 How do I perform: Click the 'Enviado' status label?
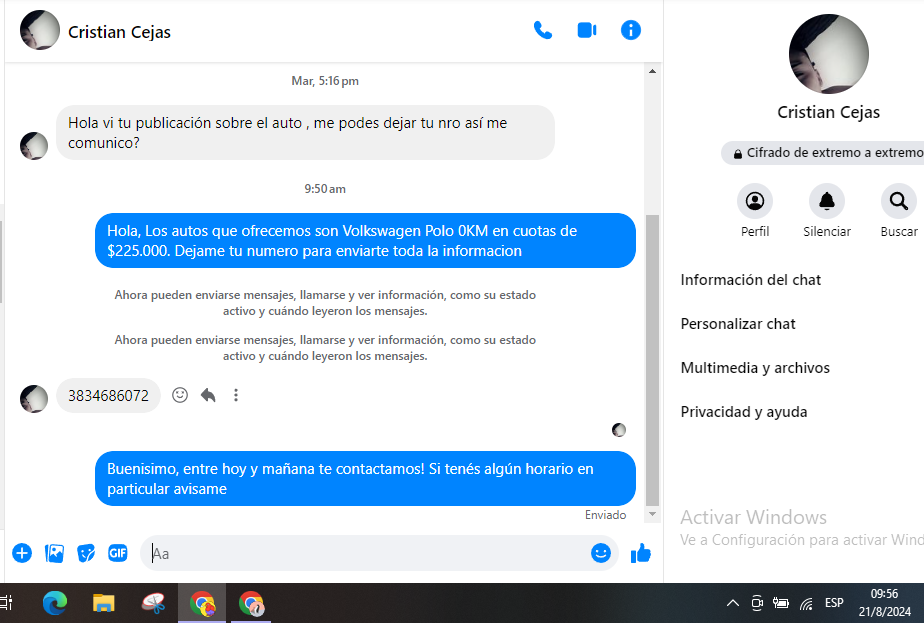pyautogui.click(x=605, y=515)
